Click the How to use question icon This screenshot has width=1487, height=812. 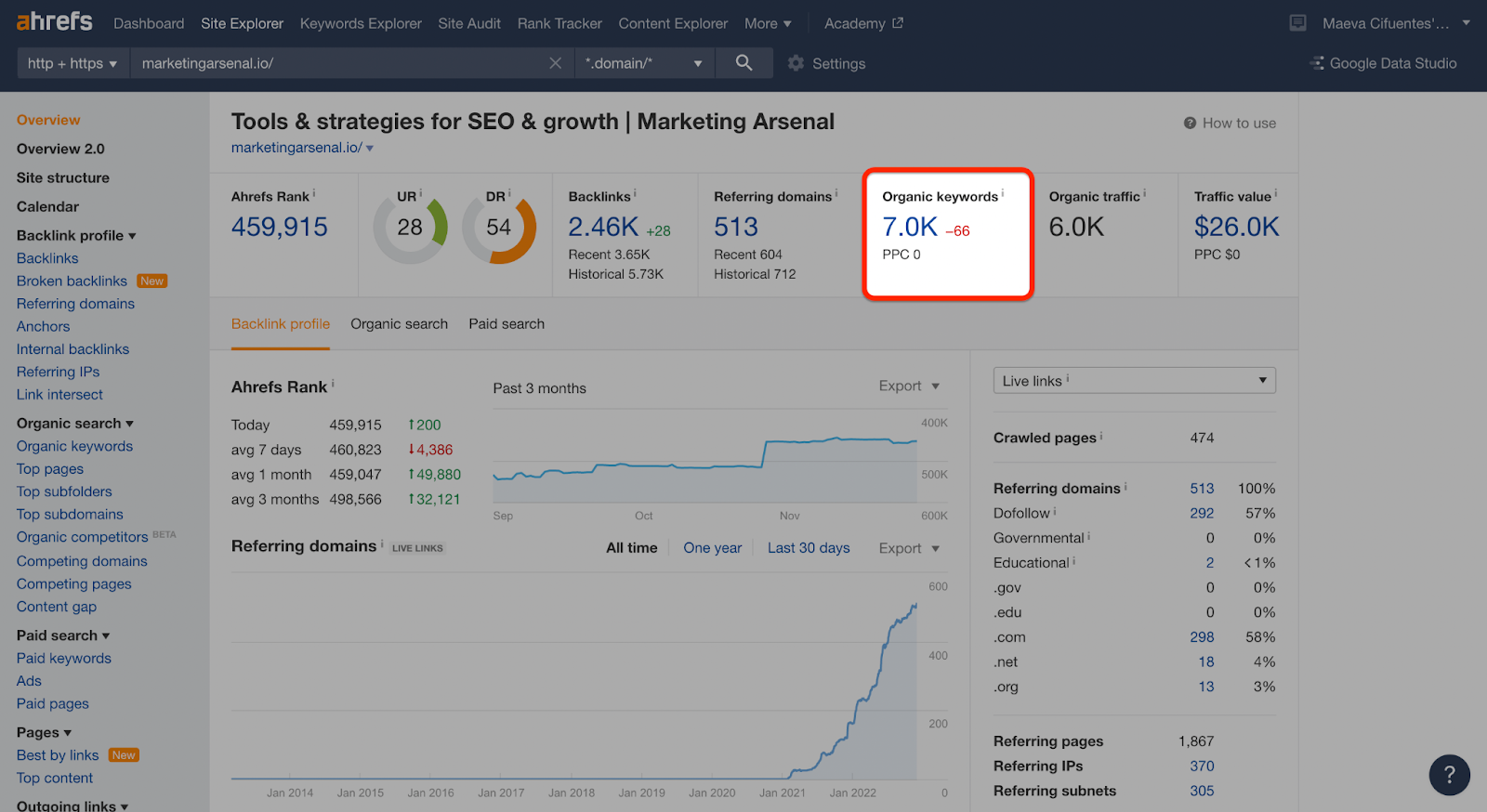[1190, 123]
